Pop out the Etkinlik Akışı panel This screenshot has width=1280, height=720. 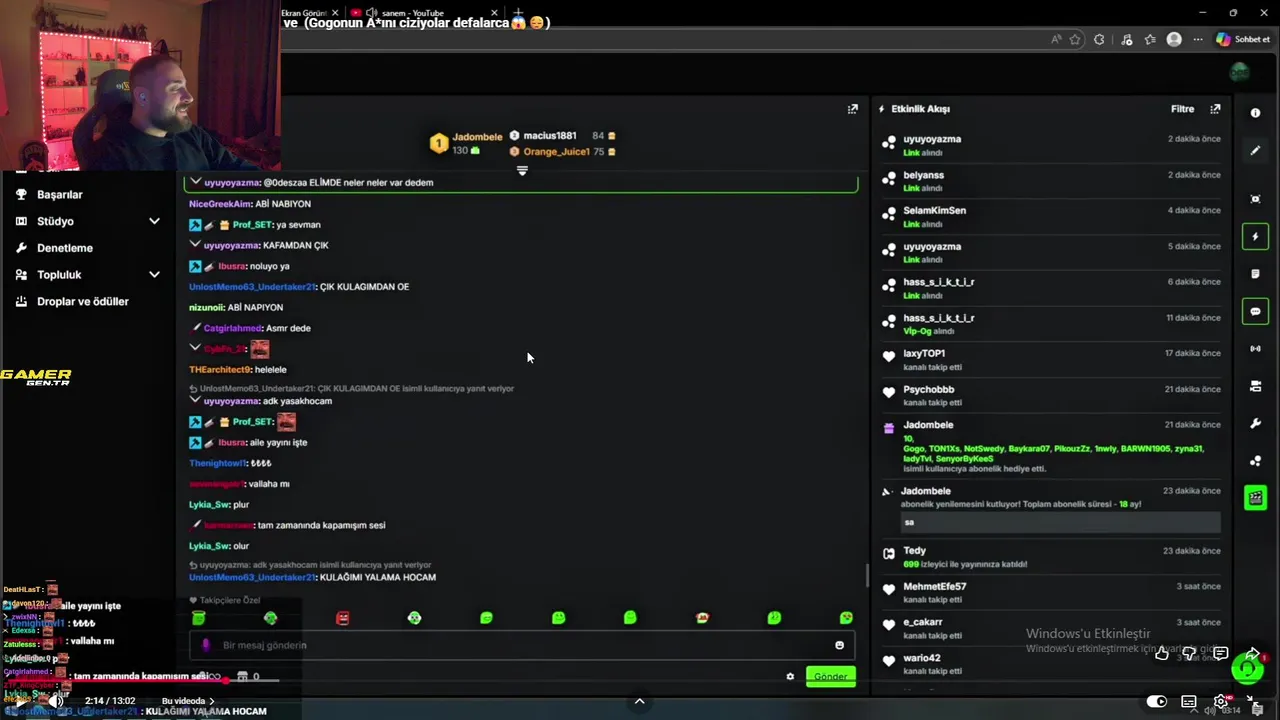(x=1215, y=109)
